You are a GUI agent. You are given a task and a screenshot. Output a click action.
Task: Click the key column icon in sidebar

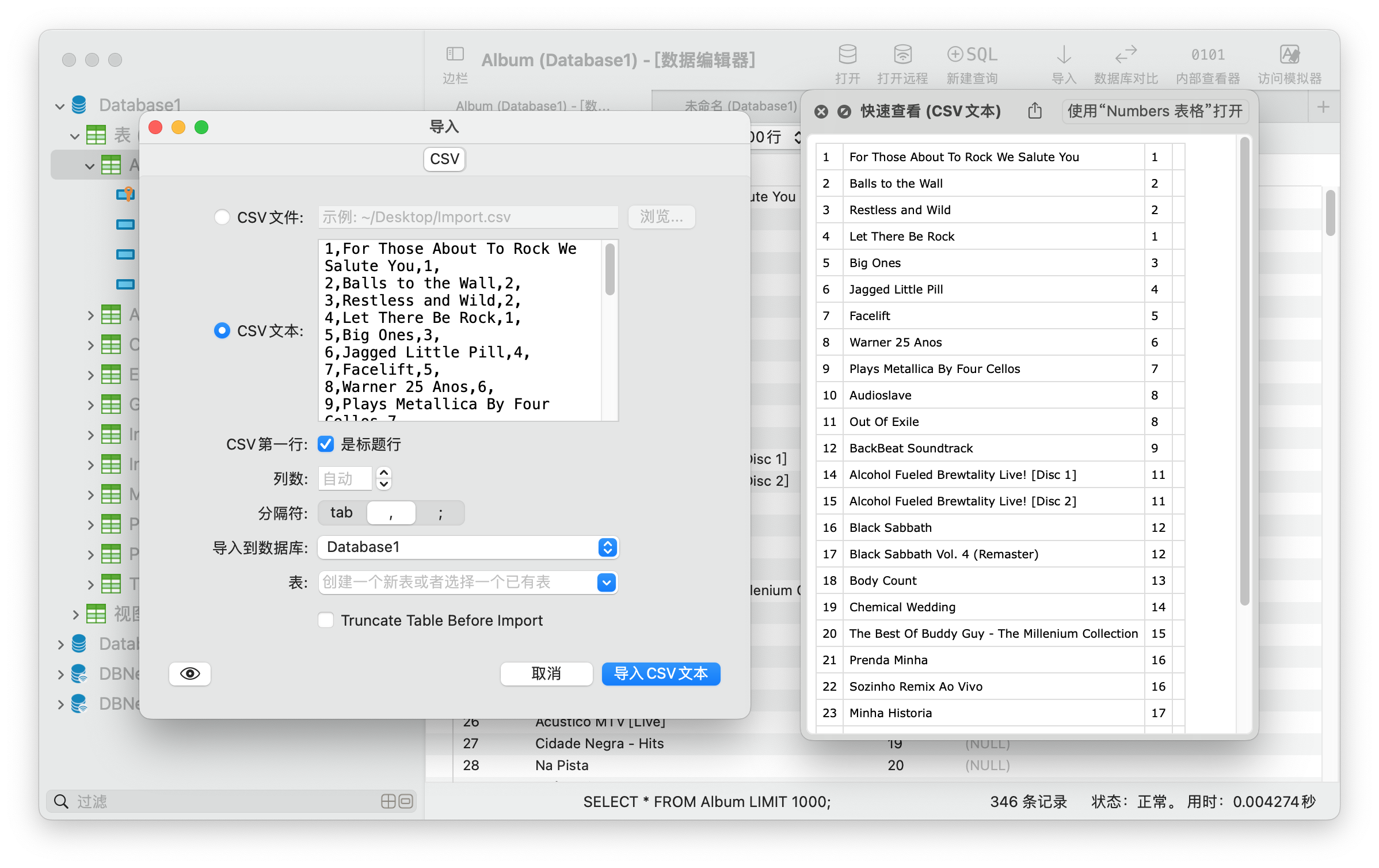pyautogui.click(x=125, y=194)
